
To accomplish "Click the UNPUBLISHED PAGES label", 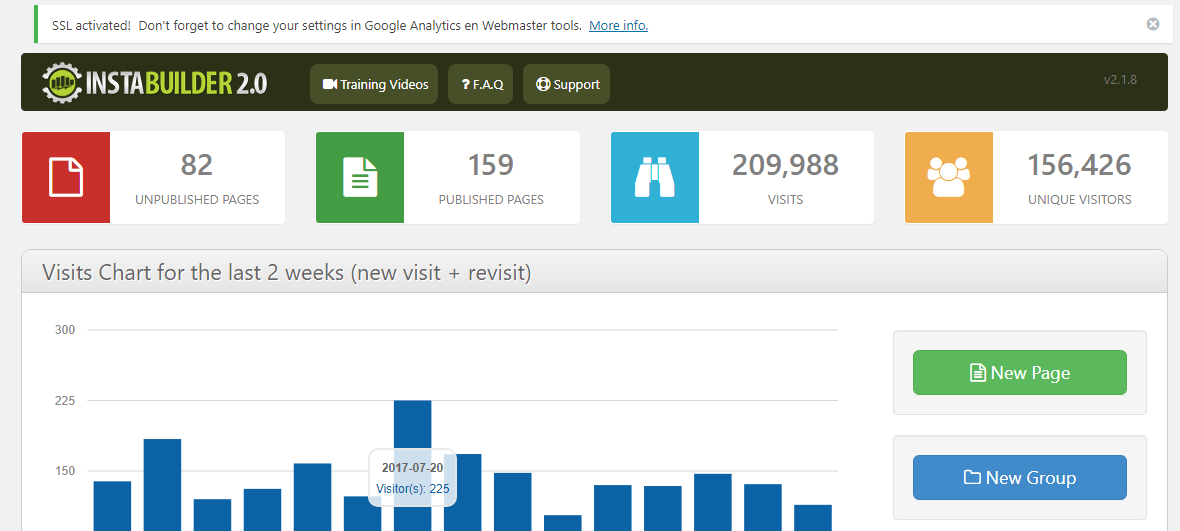I will (x=197, y=200).
